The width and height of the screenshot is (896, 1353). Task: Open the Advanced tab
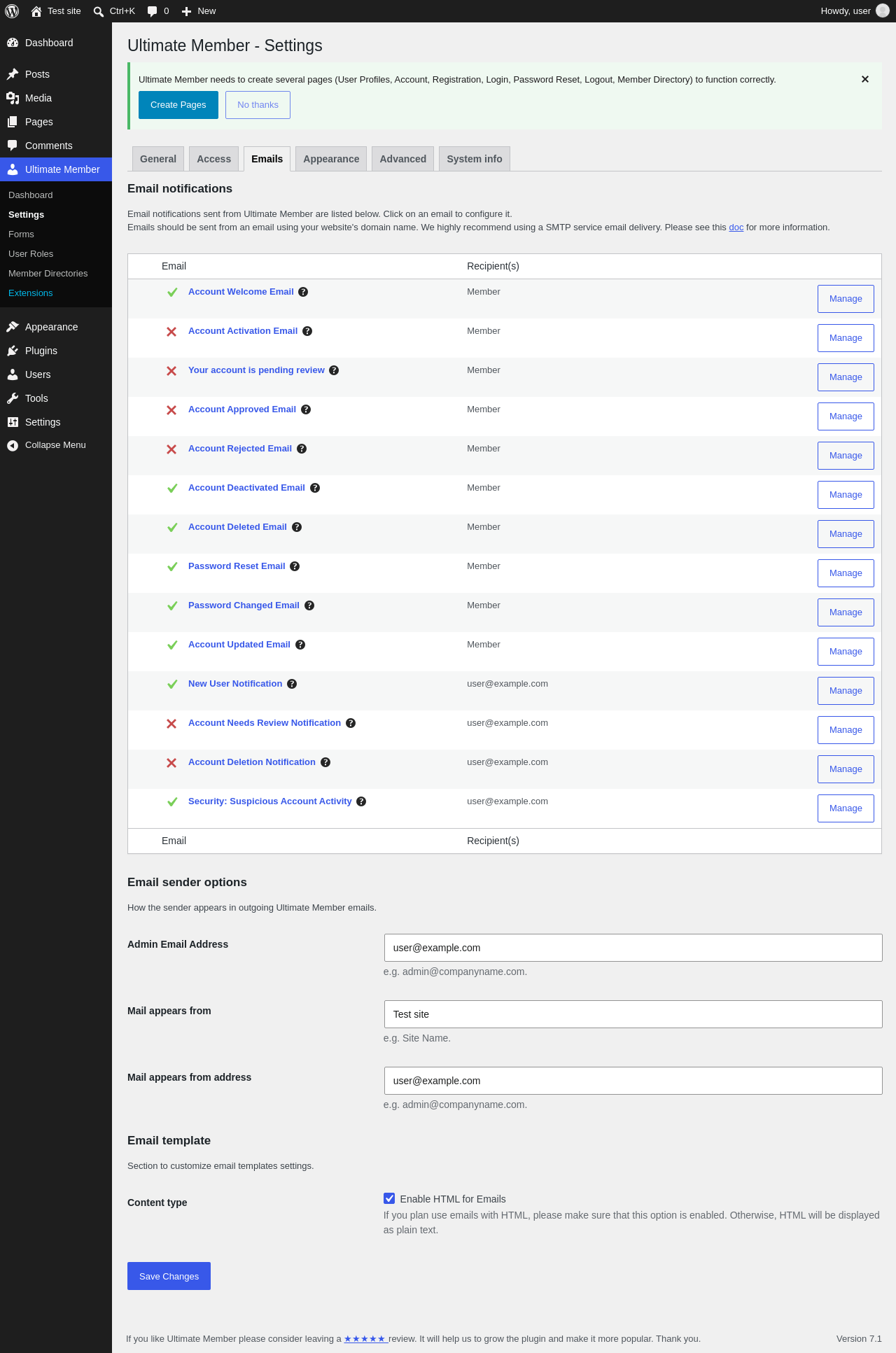(403, 159)
